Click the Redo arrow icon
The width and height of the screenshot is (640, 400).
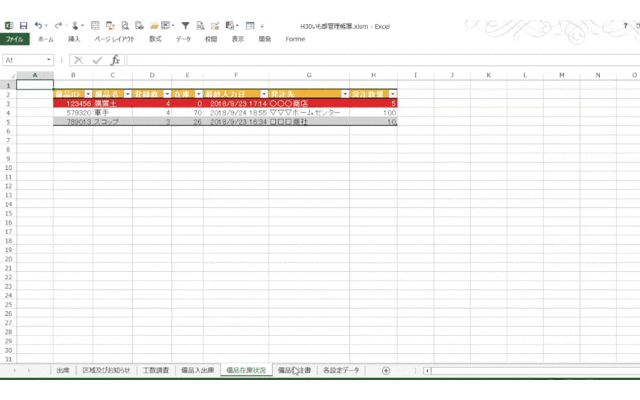click(59, 24)
